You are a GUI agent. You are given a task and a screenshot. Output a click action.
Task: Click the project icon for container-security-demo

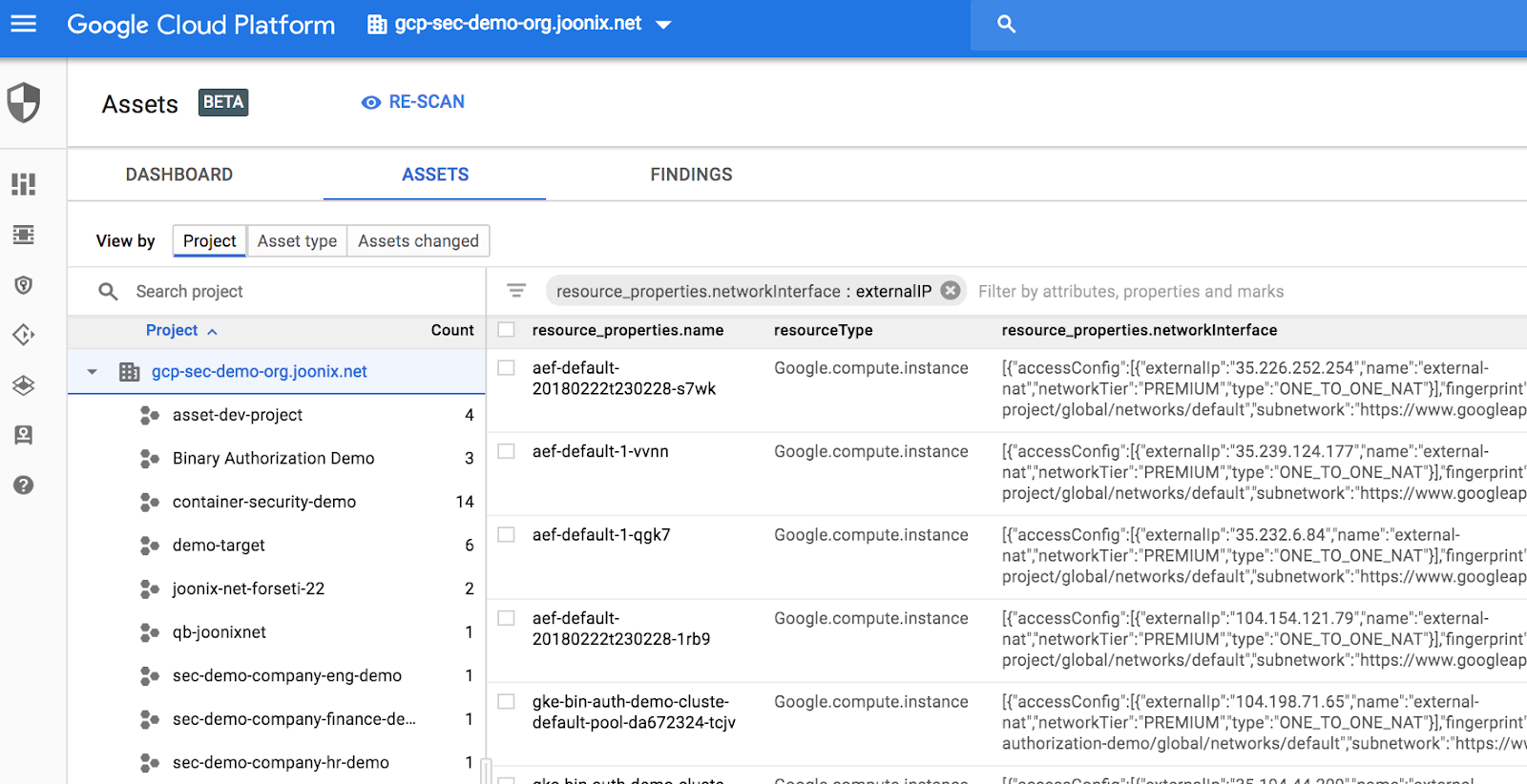click(149, 502)
